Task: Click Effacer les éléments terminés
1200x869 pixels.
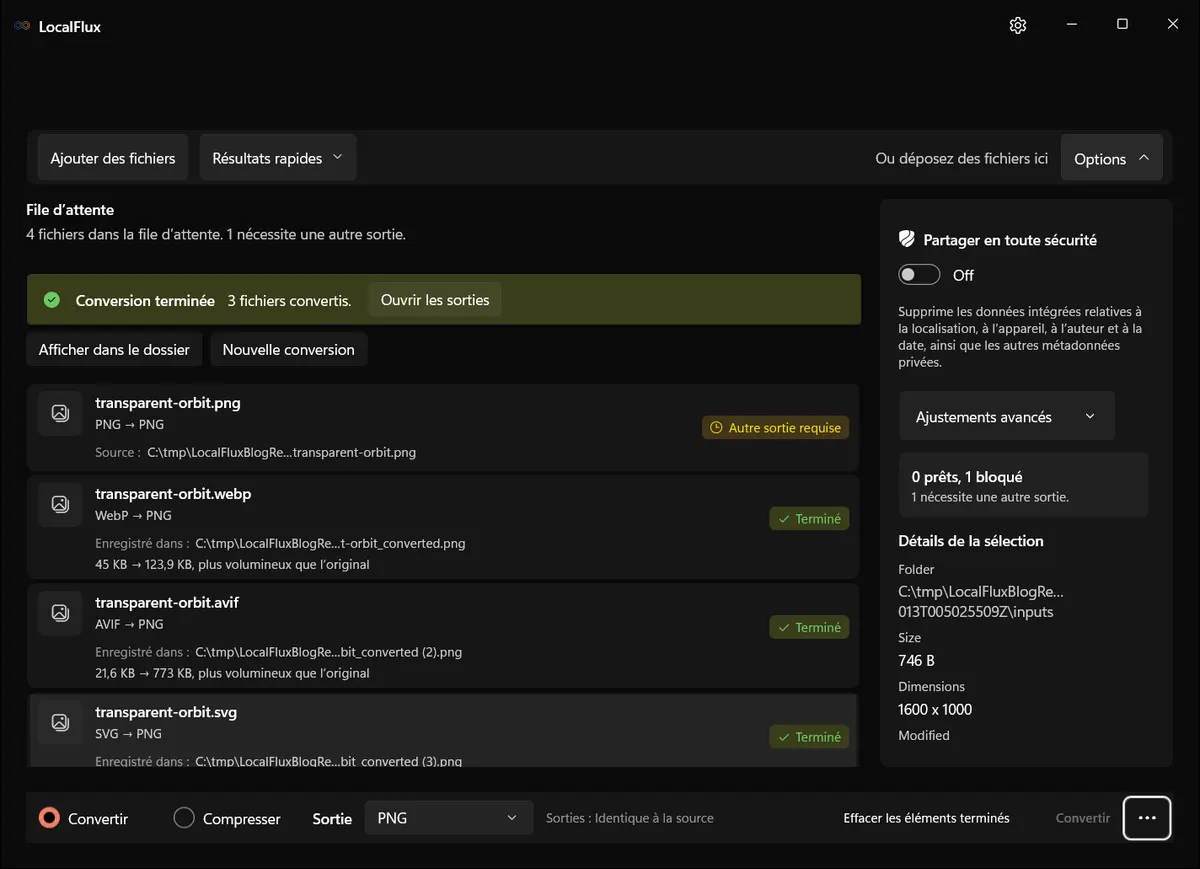Action: click(926, 818)
